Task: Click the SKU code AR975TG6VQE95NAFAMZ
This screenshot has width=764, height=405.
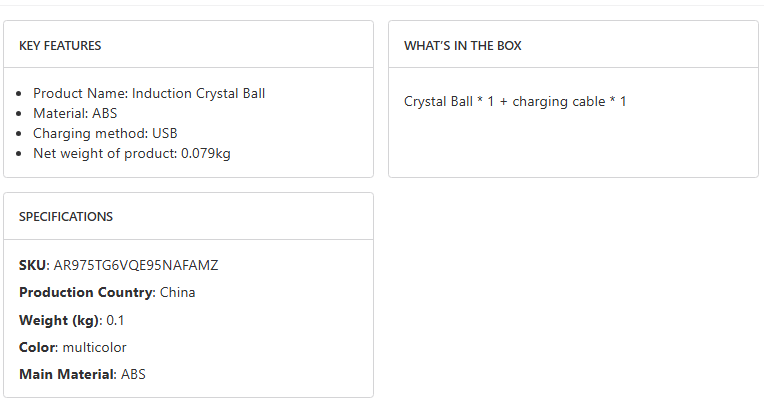Action: [135, 266]
